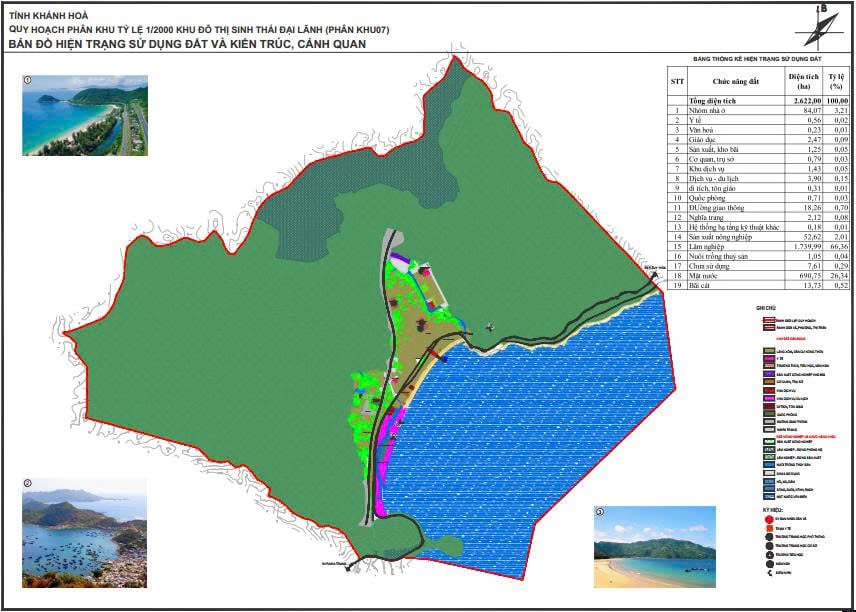Open the bottom-left harbor village photo
Image resolution: width=856 pixels, height=612 pixels.
[85, 540]
